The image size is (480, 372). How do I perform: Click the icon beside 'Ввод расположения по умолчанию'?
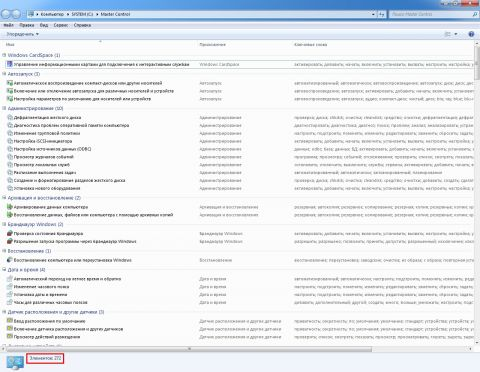point(10,321)
